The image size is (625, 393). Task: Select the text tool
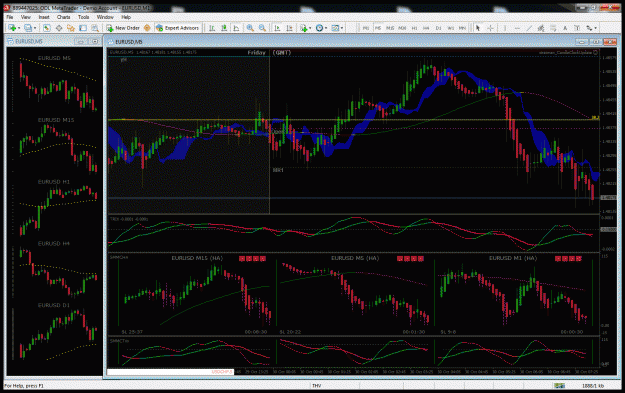[x=565, y=28]
